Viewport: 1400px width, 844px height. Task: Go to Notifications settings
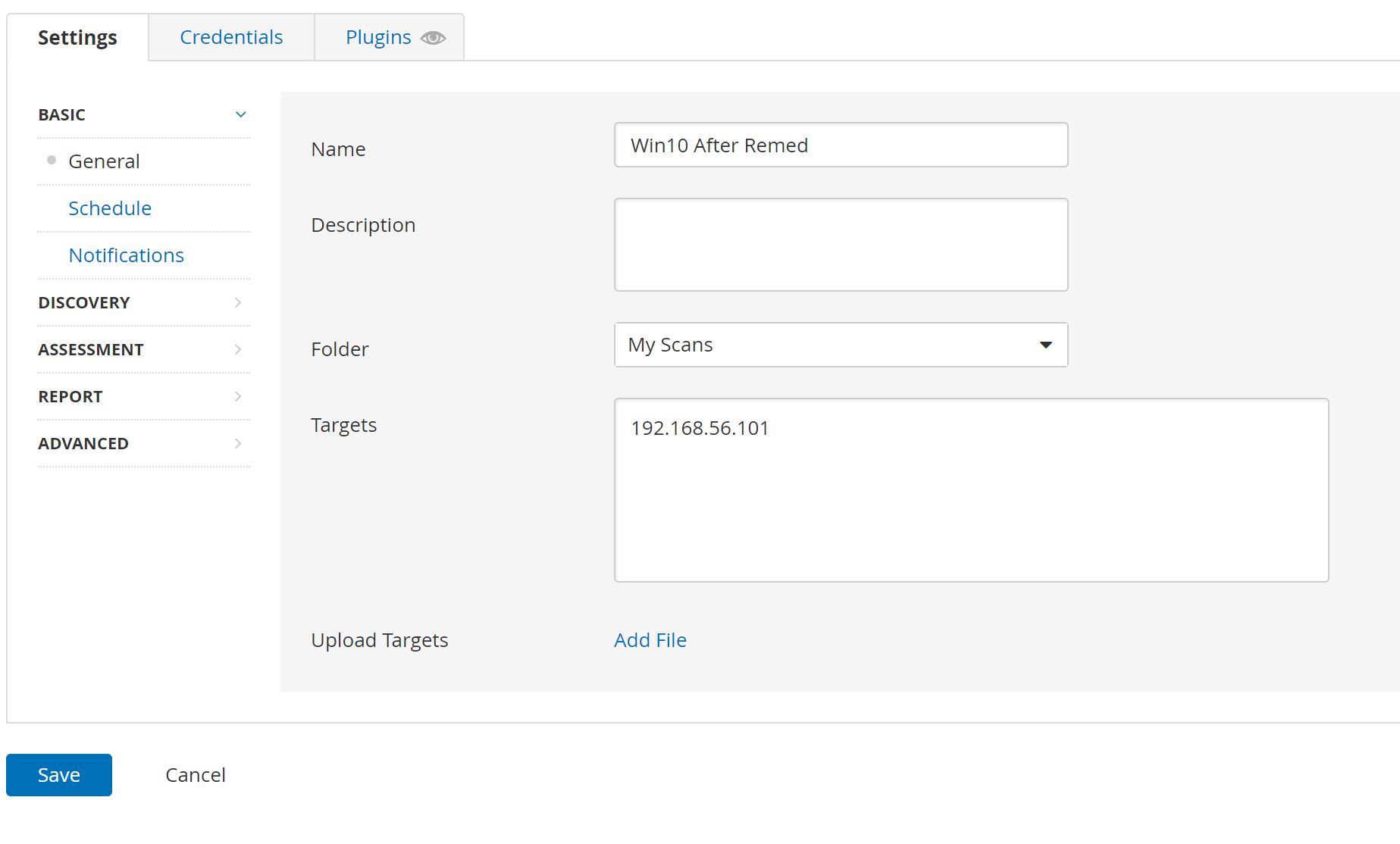(x=126, y=255)
